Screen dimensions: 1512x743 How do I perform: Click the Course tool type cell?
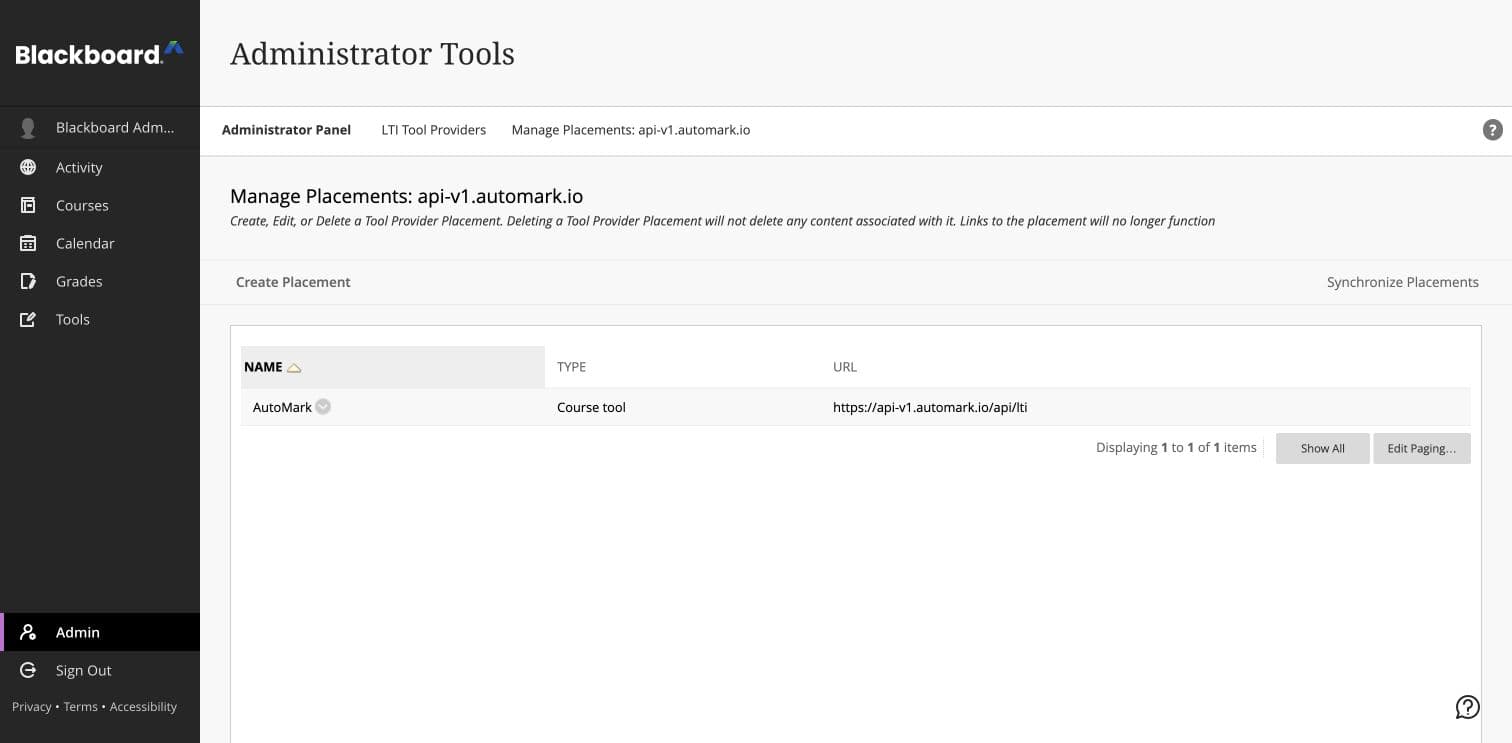pyautogui.click(x=591, y=407)
